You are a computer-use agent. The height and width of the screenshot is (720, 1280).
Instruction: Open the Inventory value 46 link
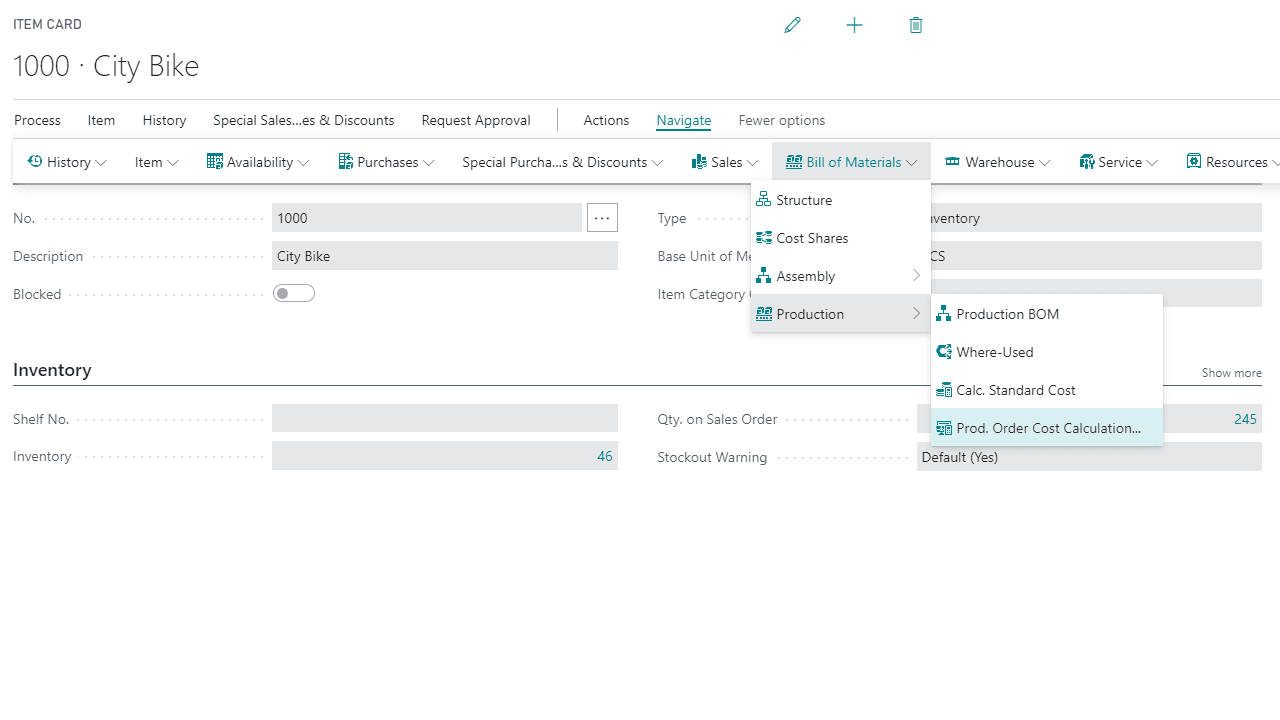[x=605, y=456]
